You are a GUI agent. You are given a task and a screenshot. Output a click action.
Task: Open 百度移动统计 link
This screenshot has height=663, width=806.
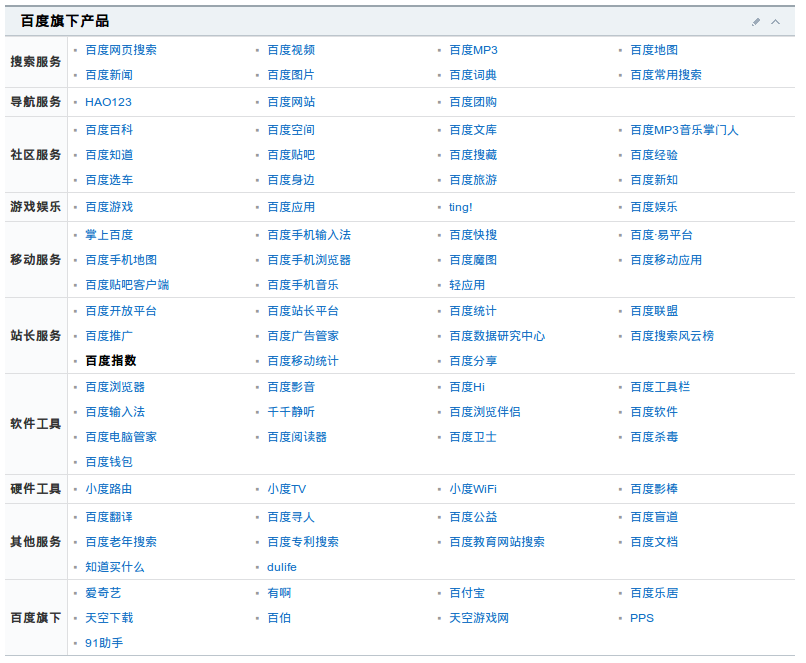tap(303, 361)
